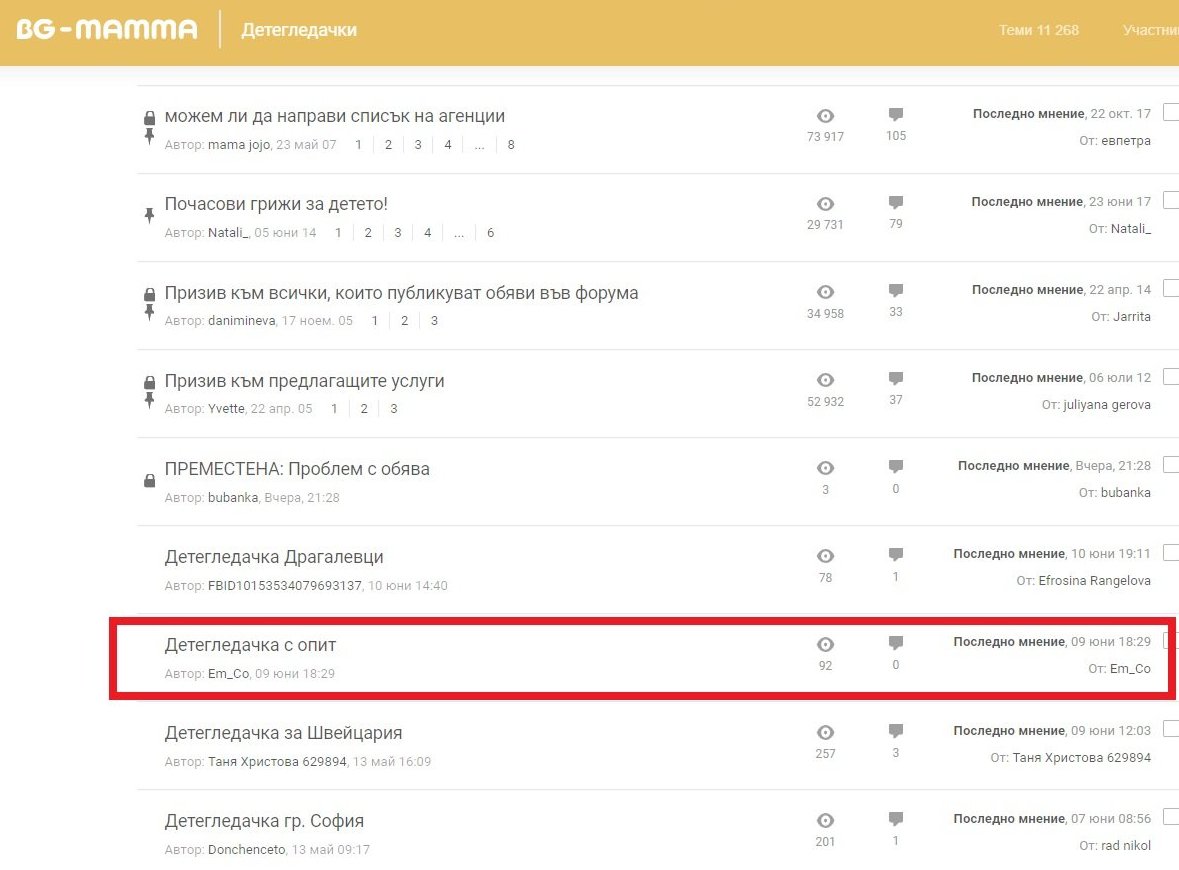Viewport: 1179px width, 870px height.
Task: Click replies bubble icon for Детегледачка с опит
Action: point(895,643)
